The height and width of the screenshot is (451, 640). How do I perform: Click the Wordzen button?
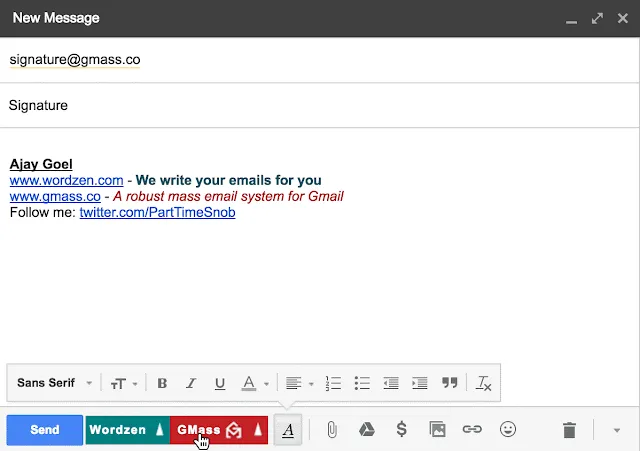coord(118,430)
